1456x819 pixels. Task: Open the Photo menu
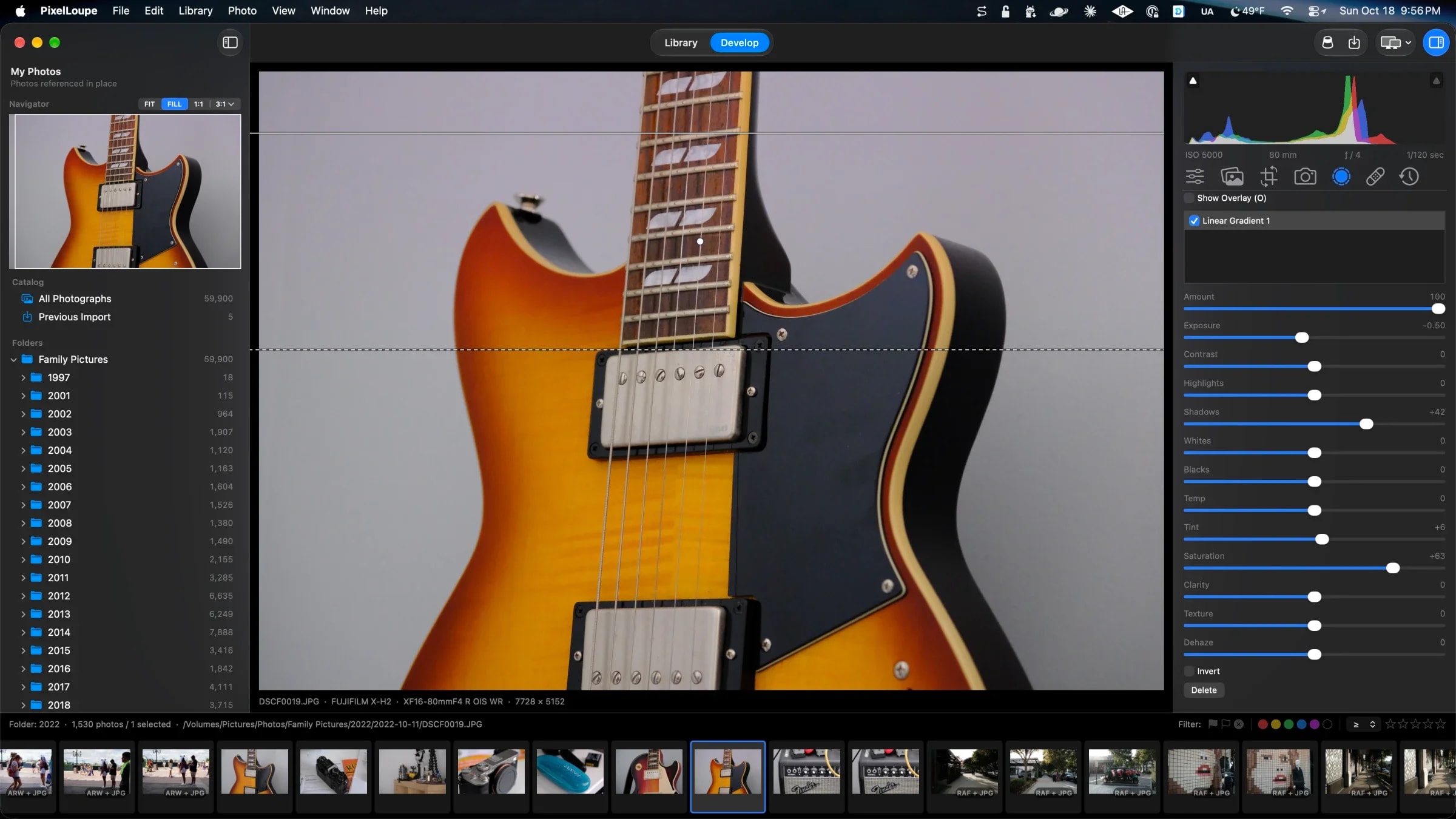click(242, 11)
